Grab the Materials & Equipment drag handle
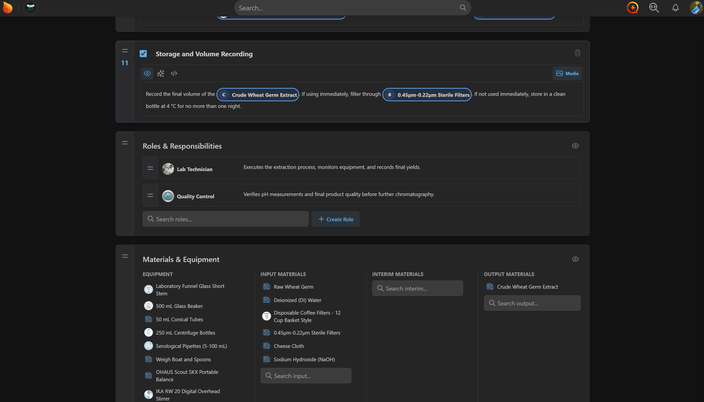The height and width of the screenshot is (402, 704). click(125, 256)
